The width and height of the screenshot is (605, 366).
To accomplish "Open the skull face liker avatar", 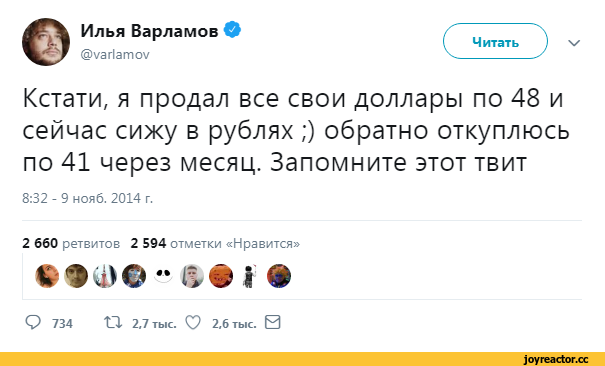I will (163, 276).
